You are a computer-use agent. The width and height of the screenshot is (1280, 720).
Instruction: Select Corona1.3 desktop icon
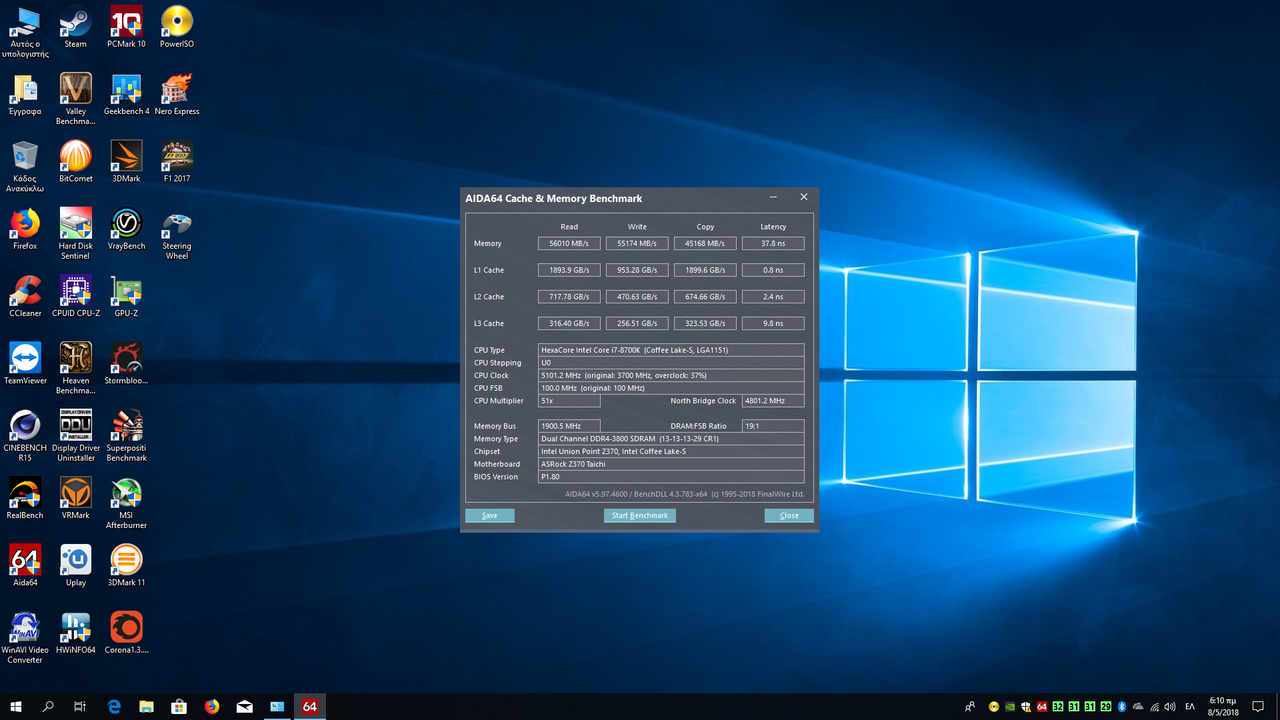click(x=126, y=632)
